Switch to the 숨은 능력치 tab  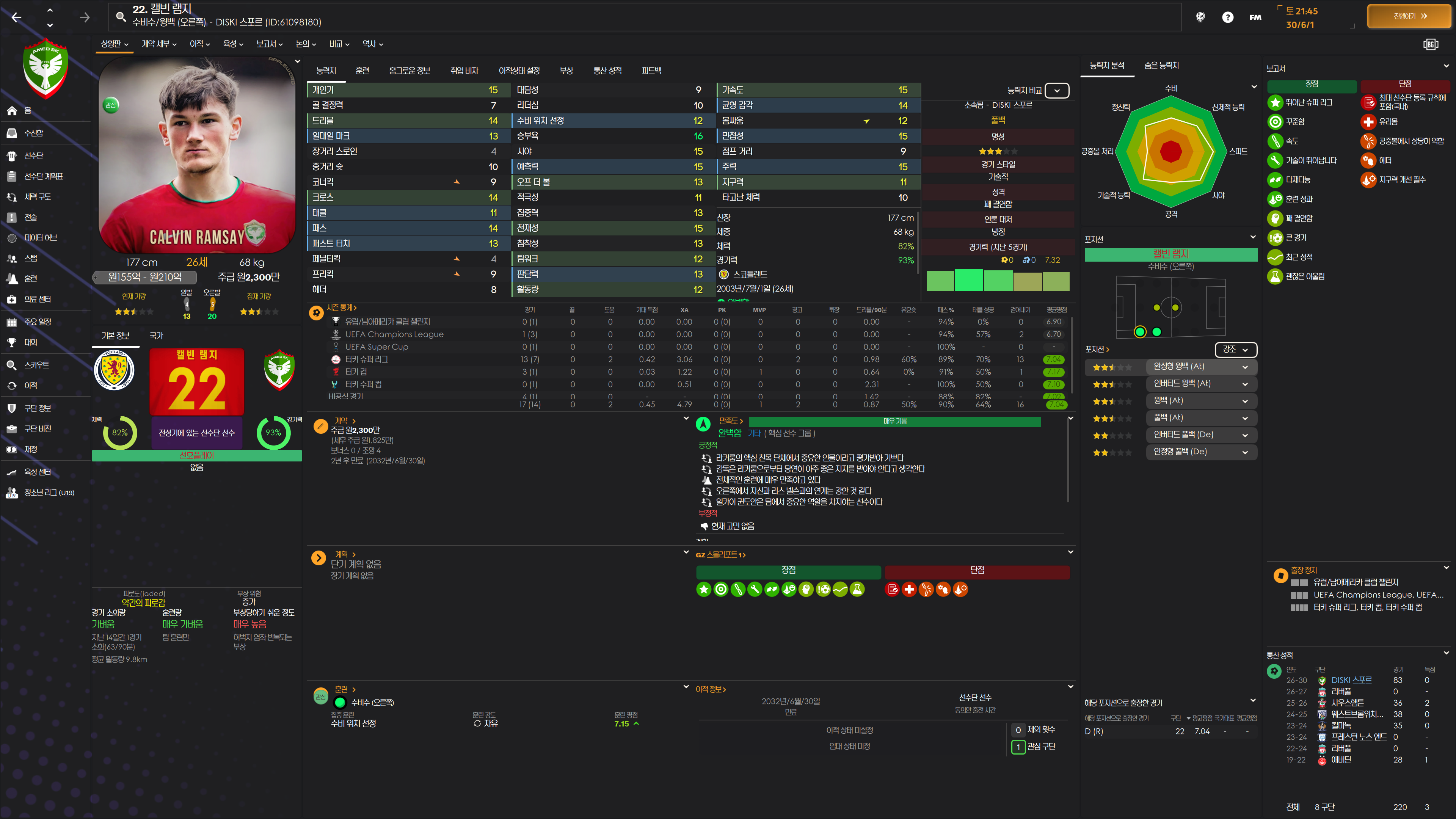pos(1161,66)
